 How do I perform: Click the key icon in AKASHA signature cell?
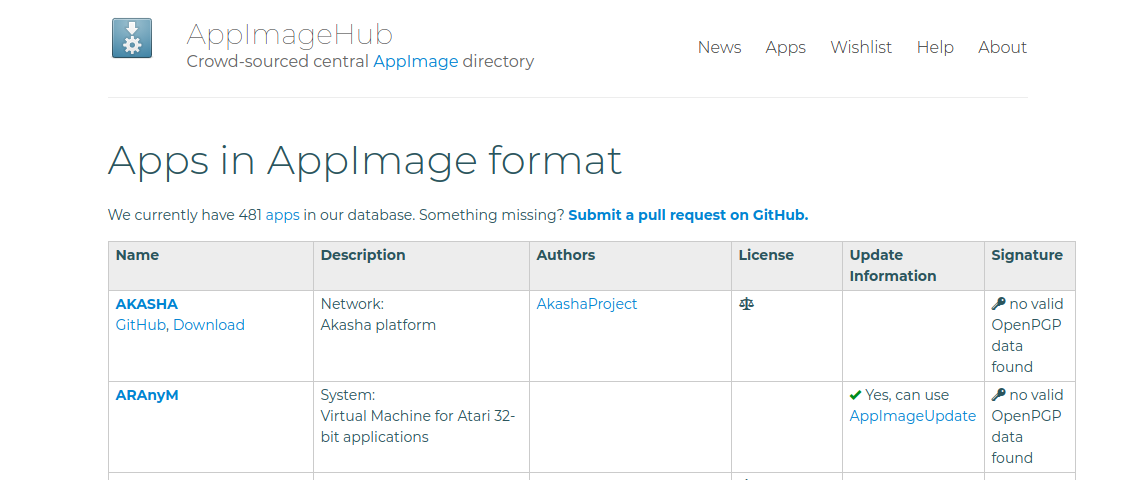tap(998, 304)
